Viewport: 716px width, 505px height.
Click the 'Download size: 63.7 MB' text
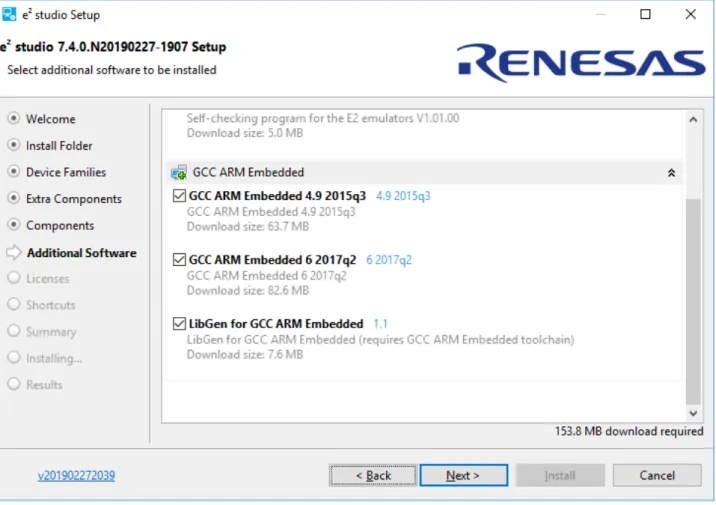tap(248, 226)
